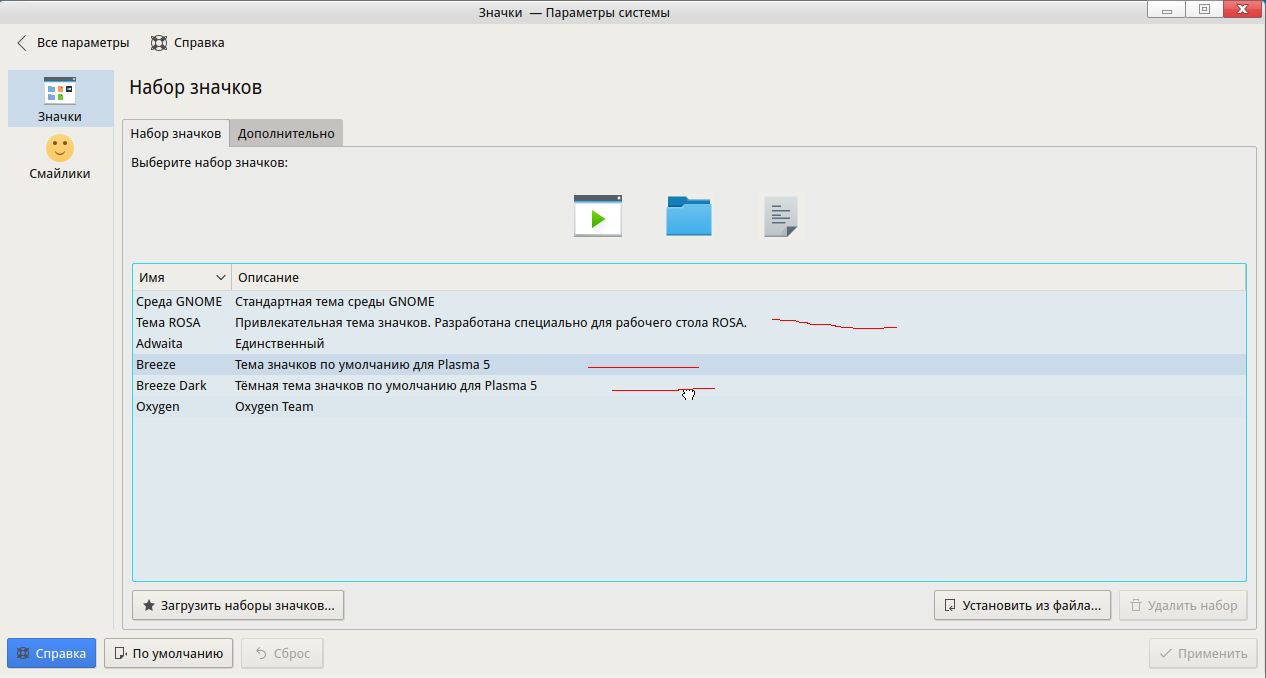The image size is (1266, 678).
Task: Click description 'Стандартная тема среды GNOME'
Action: (x=334, y=301)
